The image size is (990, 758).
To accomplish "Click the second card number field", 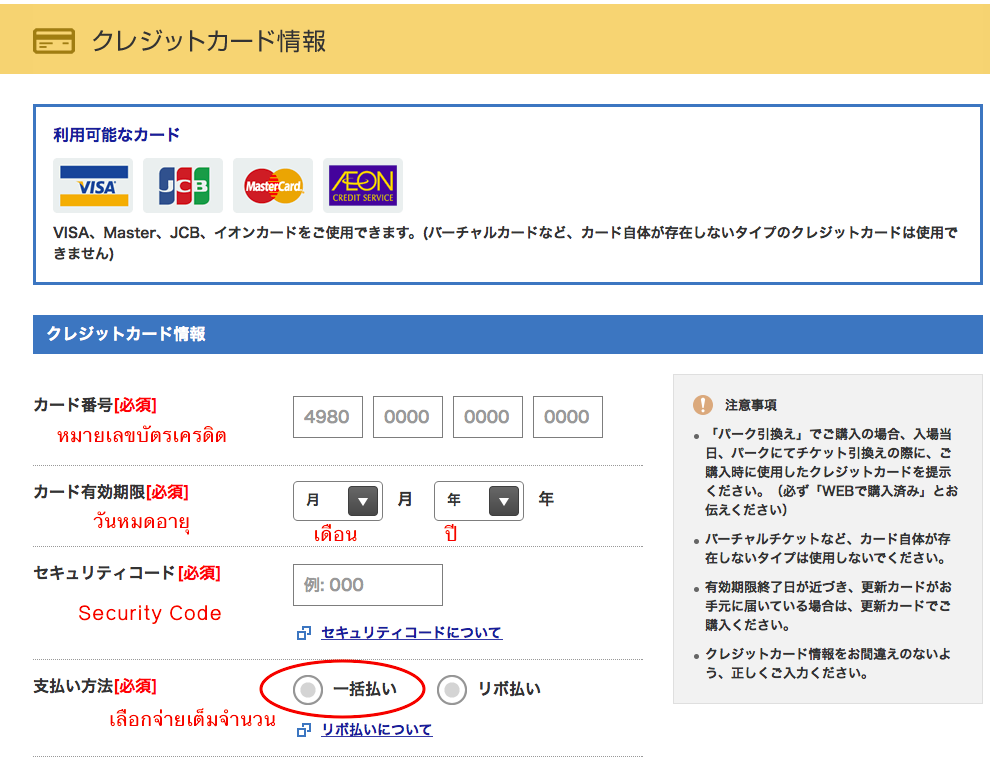I will (407, 417).
